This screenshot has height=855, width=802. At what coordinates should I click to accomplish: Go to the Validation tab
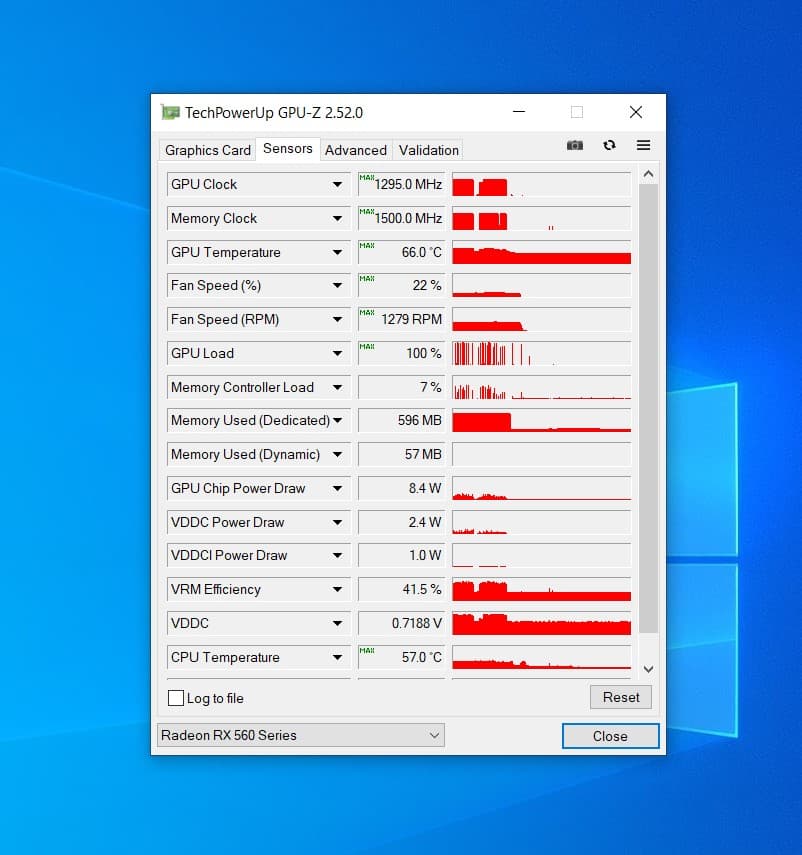pos(429,150)
